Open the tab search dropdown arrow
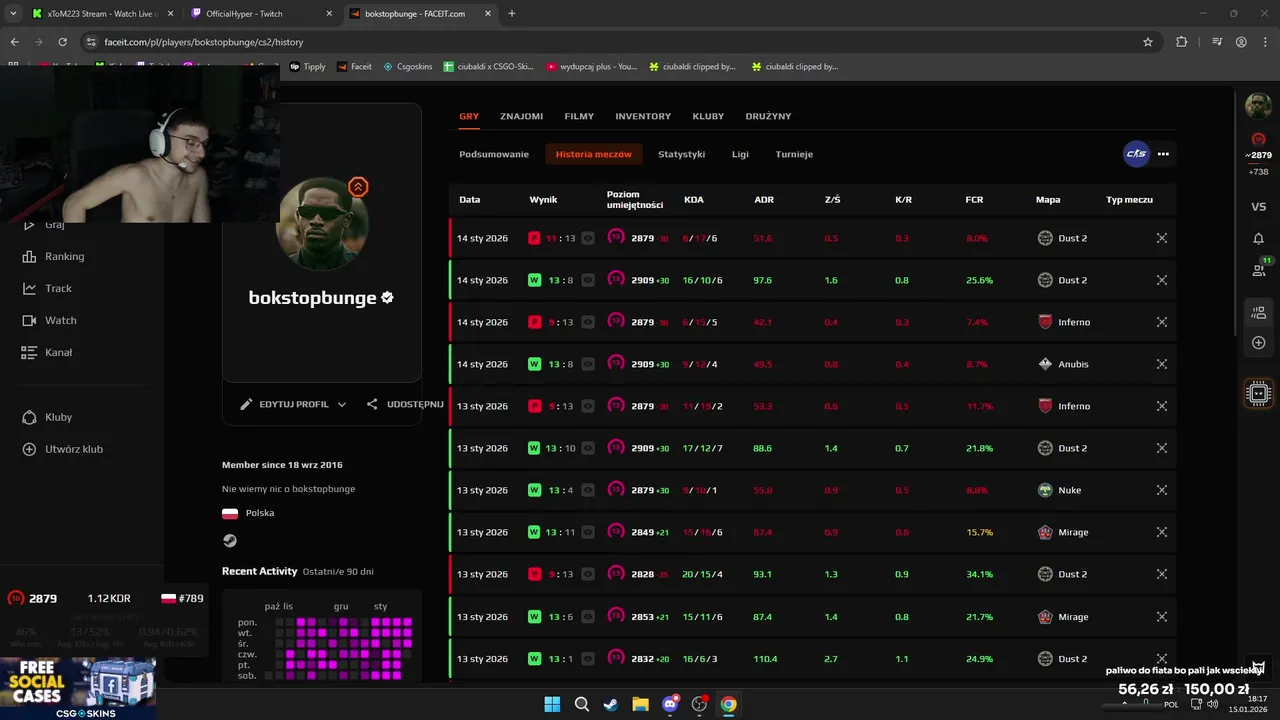This screenshot has height=720, width=1280. pos(13,14)
